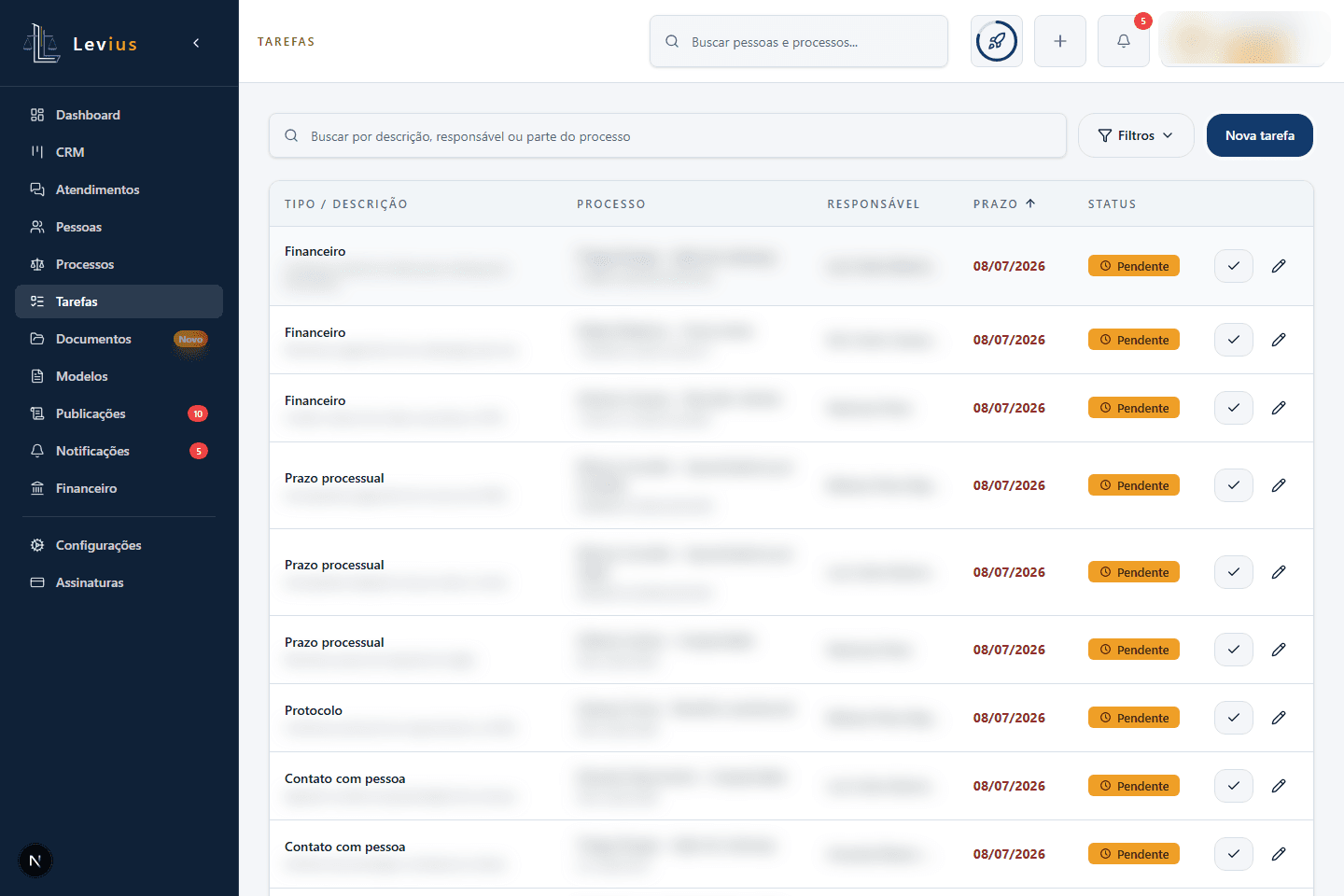The height and width of the screenshot is (896, 1344).
Task: Click the plus add icon in header
Action: 1060,41
